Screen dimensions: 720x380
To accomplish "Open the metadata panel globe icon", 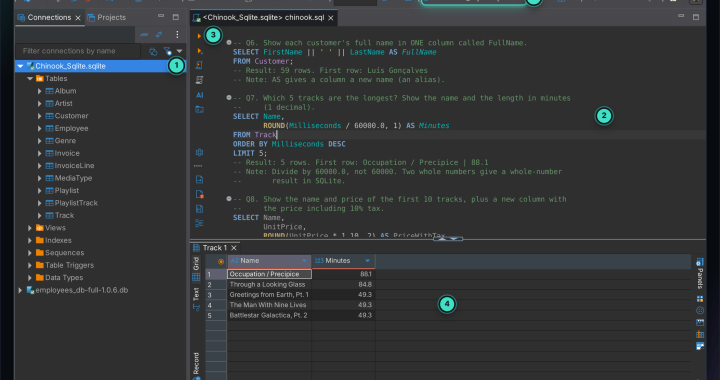I will point(700,311).
